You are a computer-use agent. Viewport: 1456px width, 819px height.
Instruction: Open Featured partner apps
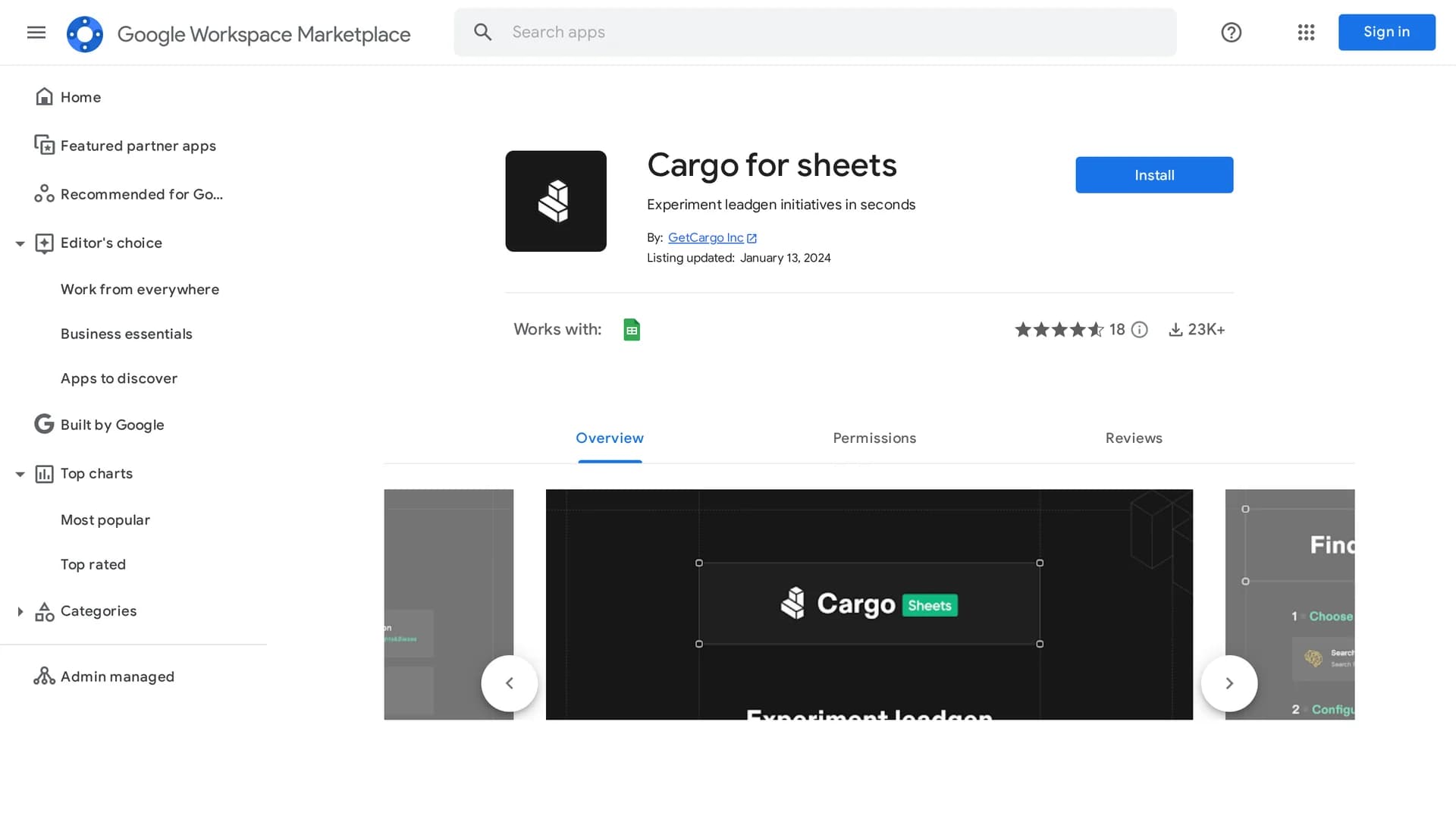click(x=138, y=146)
